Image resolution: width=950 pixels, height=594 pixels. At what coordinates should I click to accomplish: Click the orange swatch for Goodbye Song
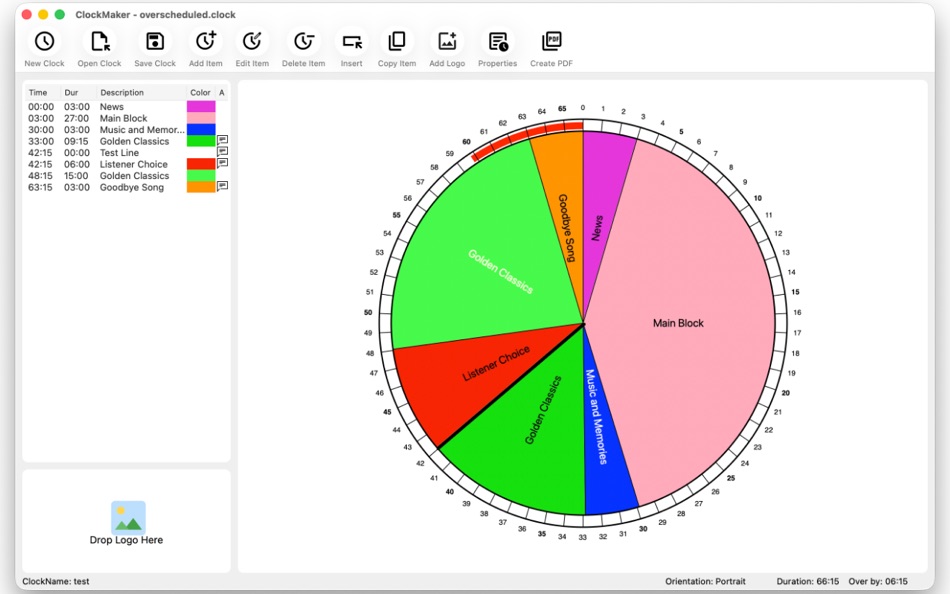(201, 187)
